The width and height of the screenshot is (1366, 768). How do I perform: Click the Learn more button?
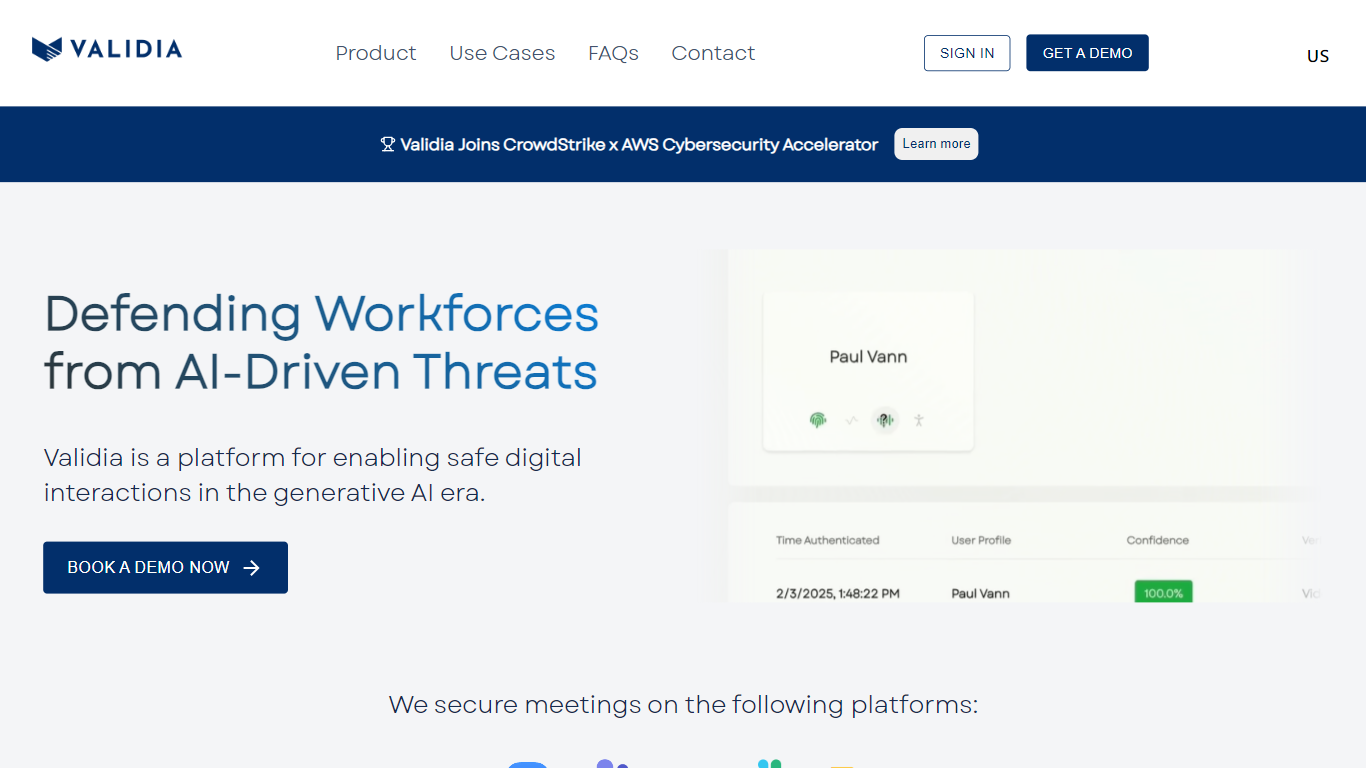pos(936,144)
